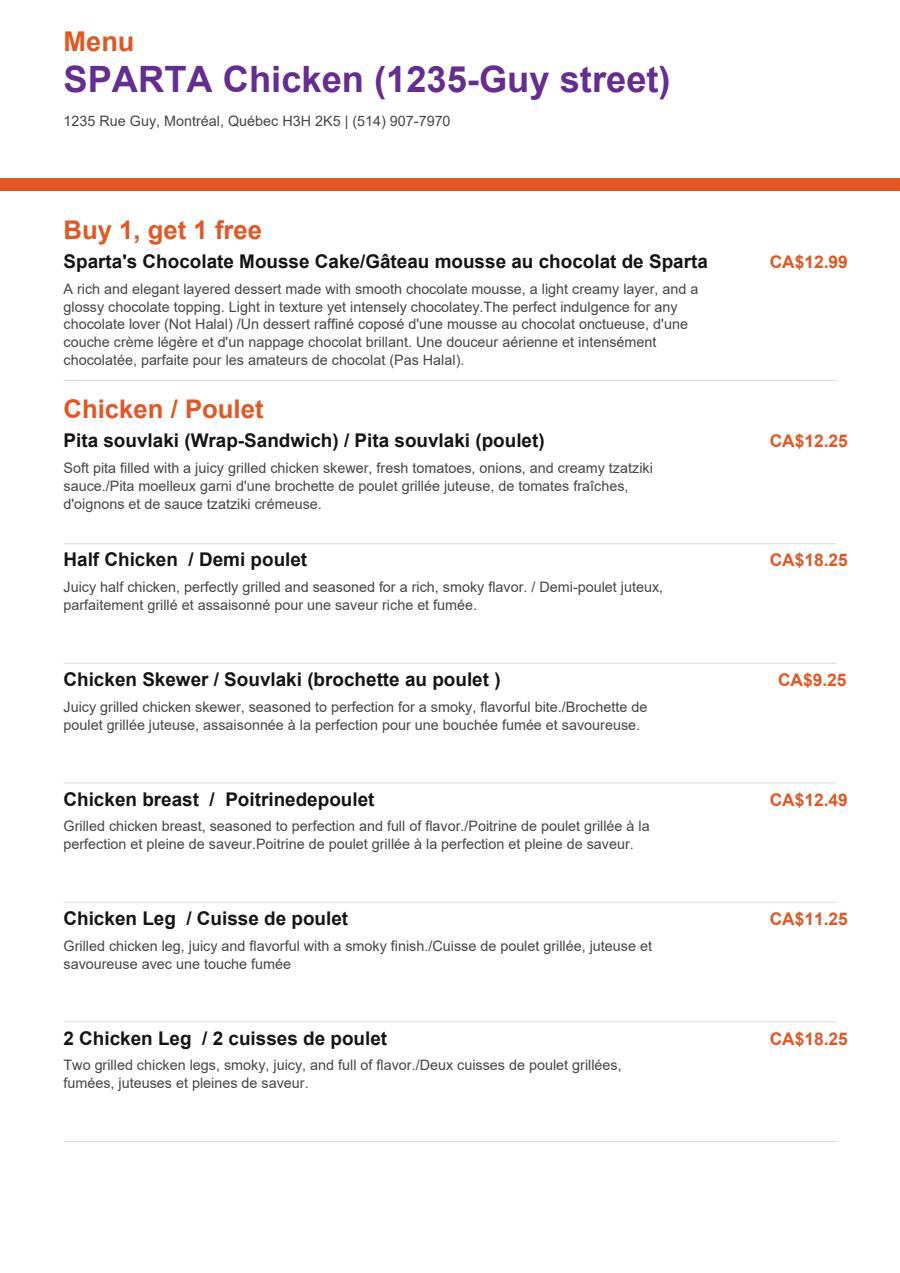This screenshot has width=900, height=1273.
Task: Click the Menu heading label
Action: (99, 42)
